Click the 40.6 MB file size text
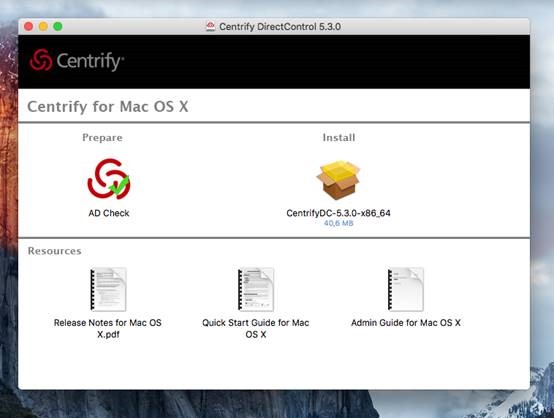Screen dimensions: 554x418 pyautogui.click(x=338, y=223)
